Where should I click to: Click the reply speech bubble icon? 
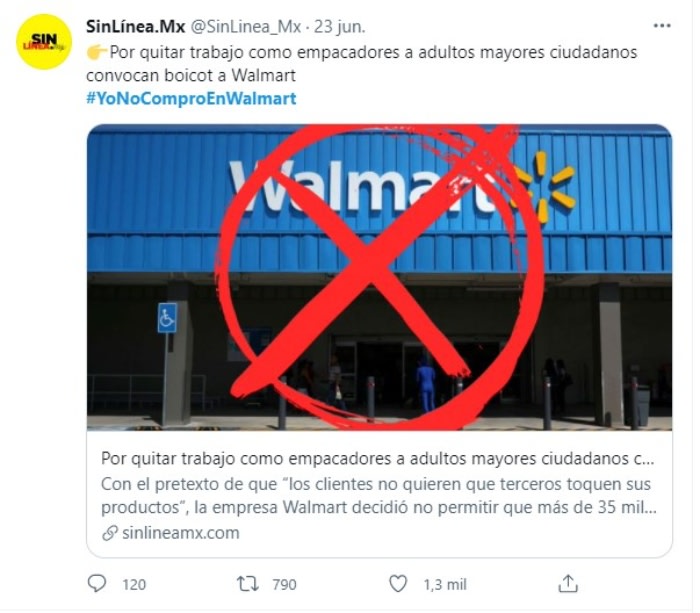pos(97,583)
